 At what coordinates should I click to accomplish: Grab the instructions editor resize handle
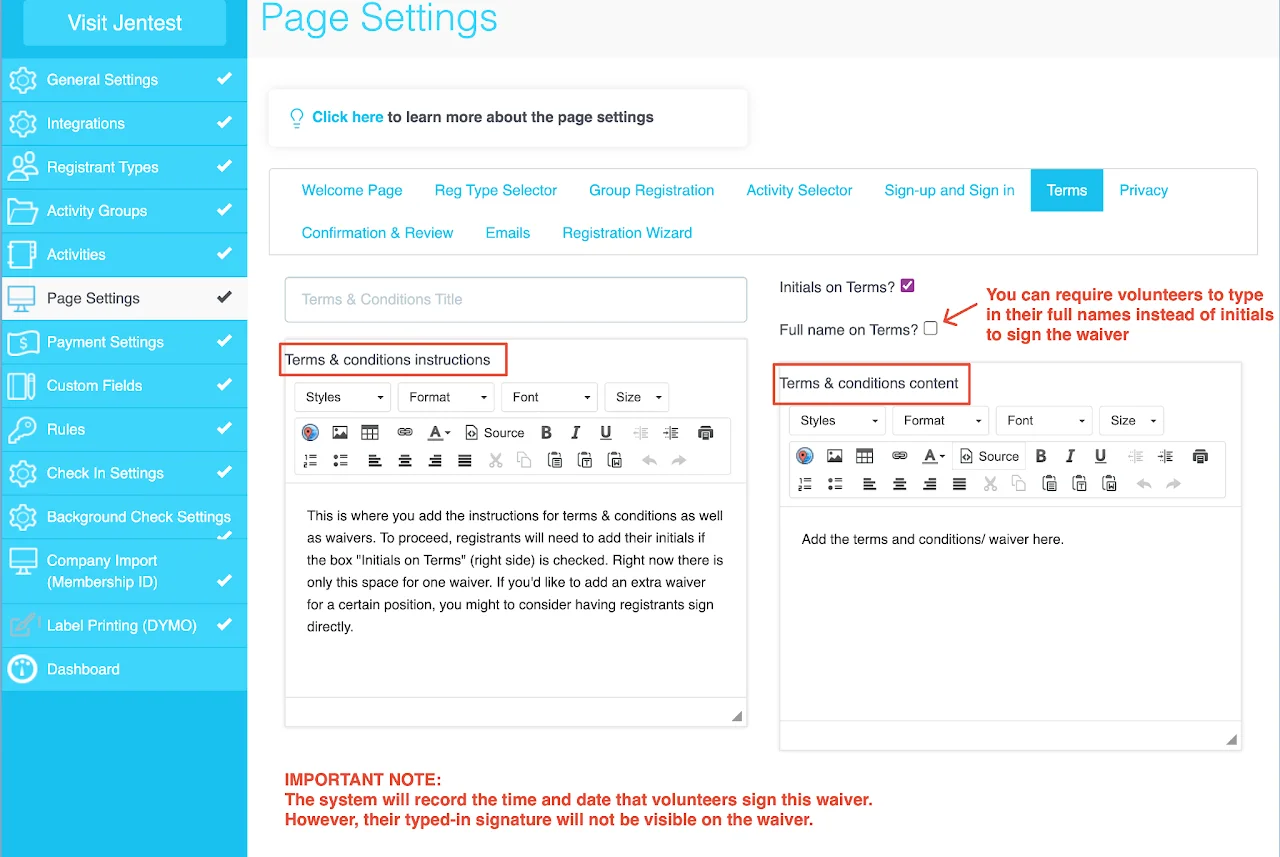pyautogui.click(x=737, y=716)
